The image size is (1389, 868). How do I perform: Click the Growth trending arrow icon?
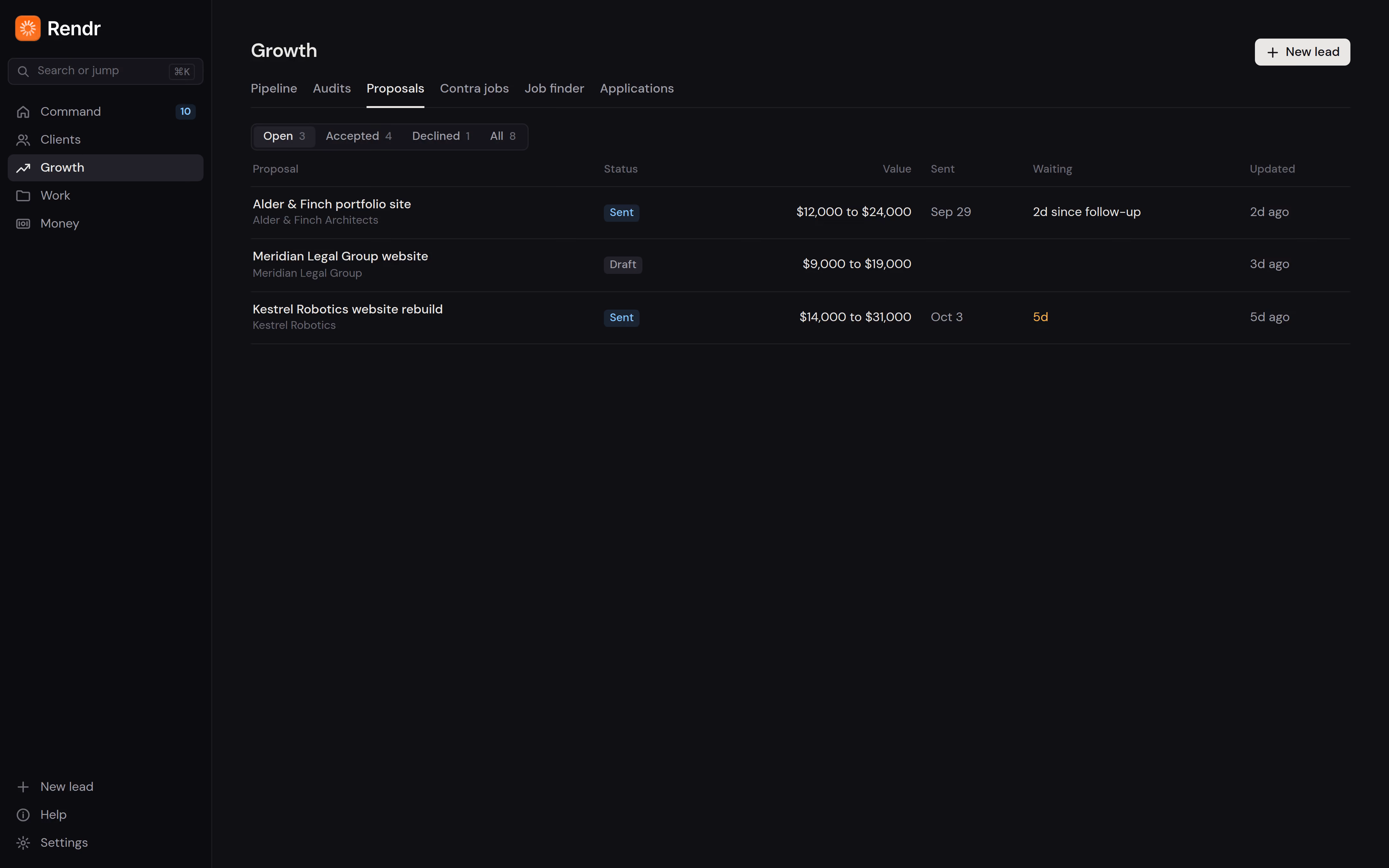23,168
